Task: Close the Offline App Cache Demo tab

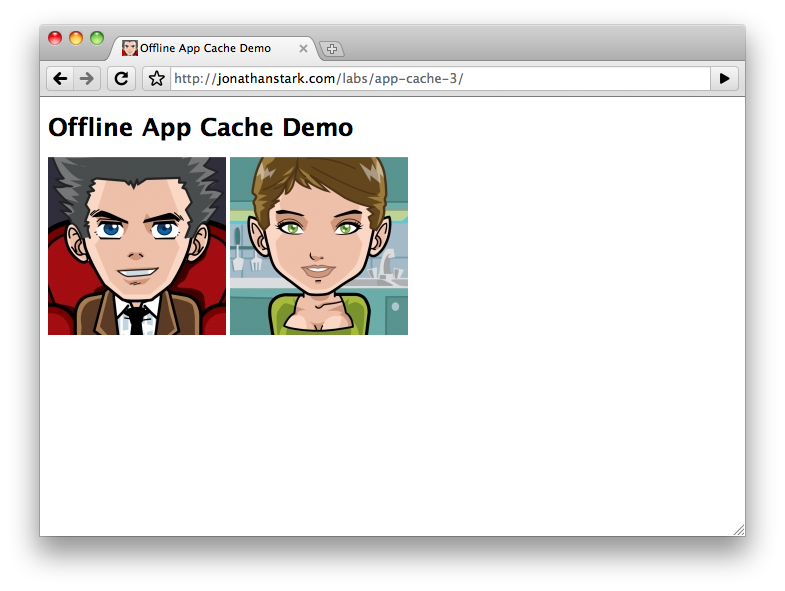Action: point(303,48)
